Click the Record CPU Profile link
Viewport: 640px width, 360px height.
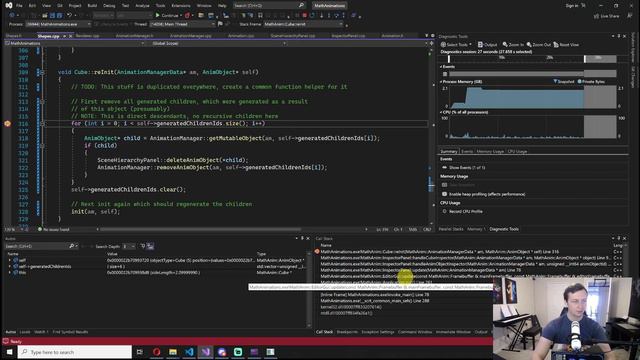[466, 211]
